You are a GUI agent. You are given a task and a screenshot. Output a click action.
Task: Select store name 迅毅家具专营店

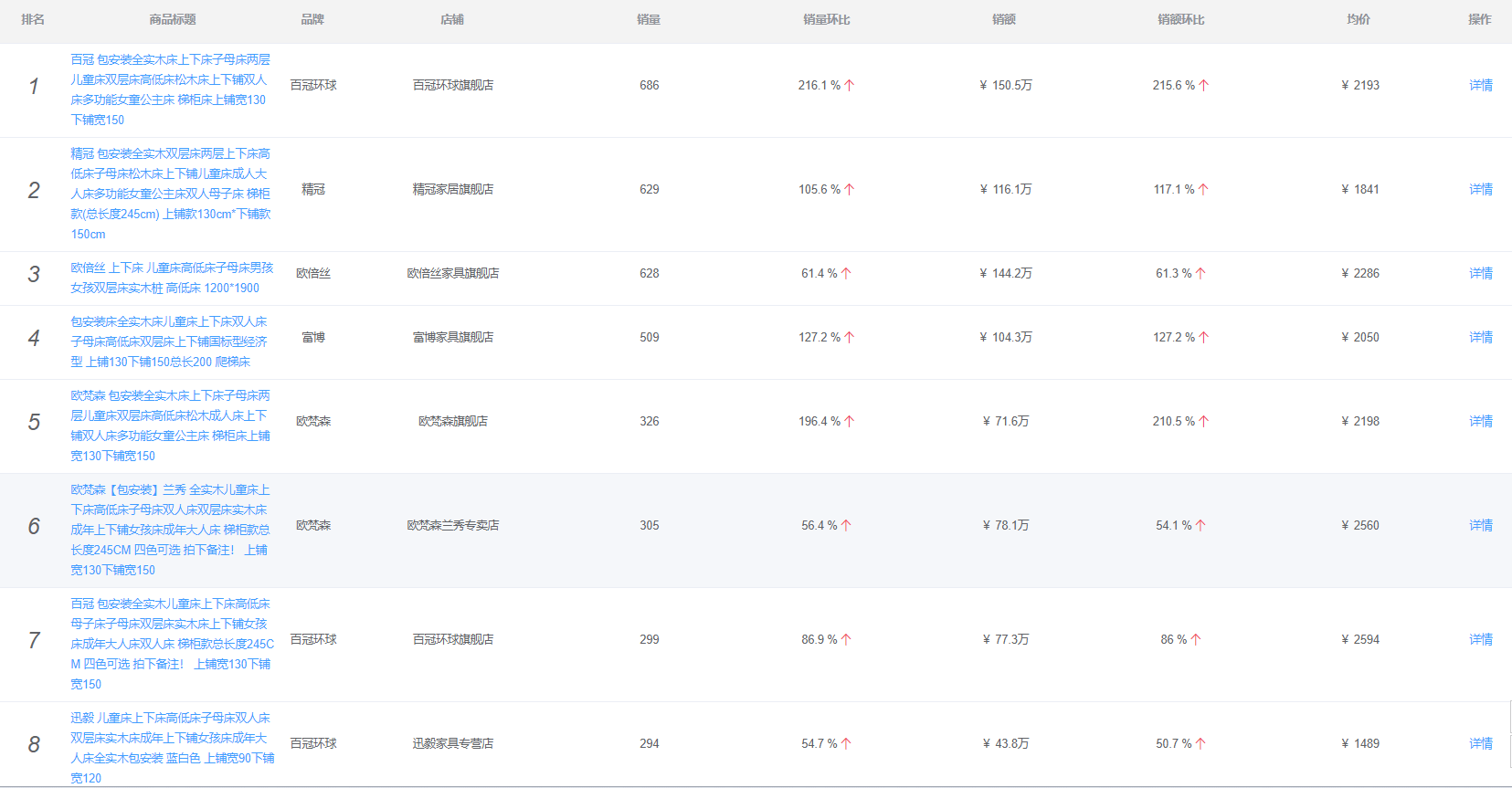[453, 743]
